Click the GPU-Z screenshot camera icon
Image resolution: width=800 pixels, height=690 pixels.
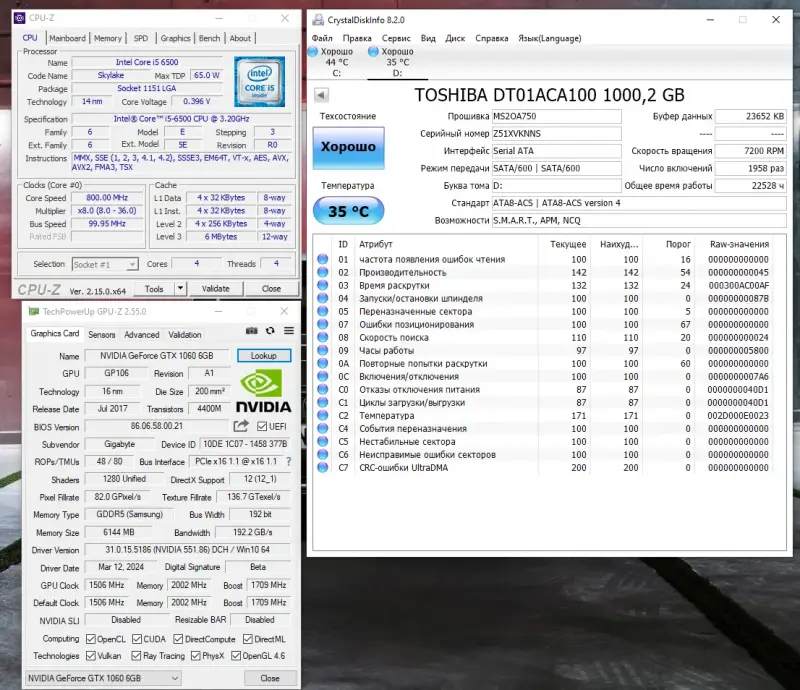252,331
